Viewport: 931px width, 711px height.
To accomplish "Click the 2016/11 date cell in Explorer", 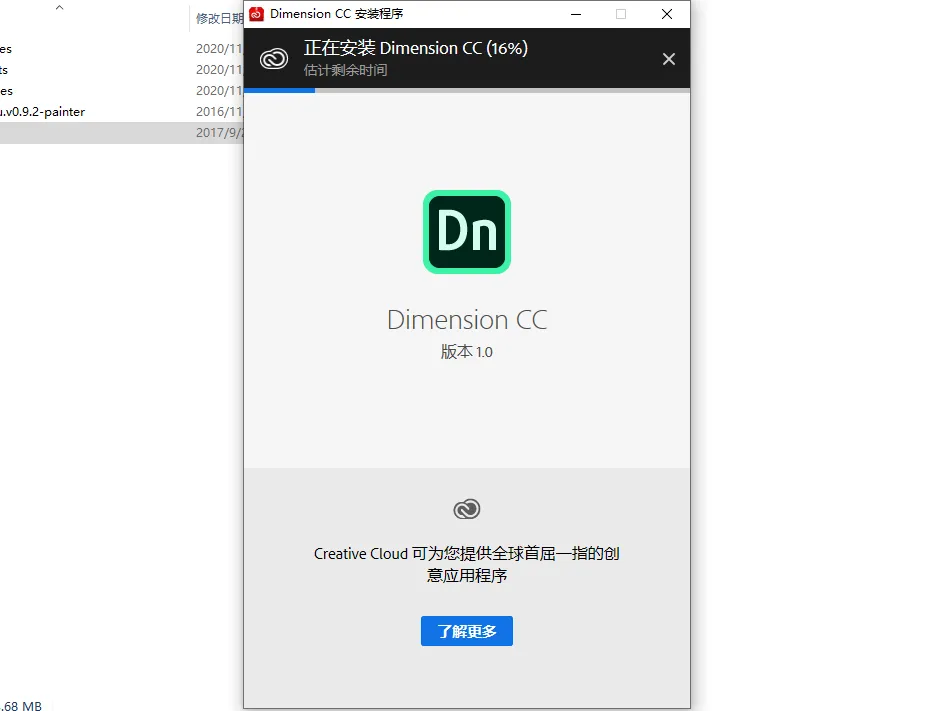I will tap(220, 112).
